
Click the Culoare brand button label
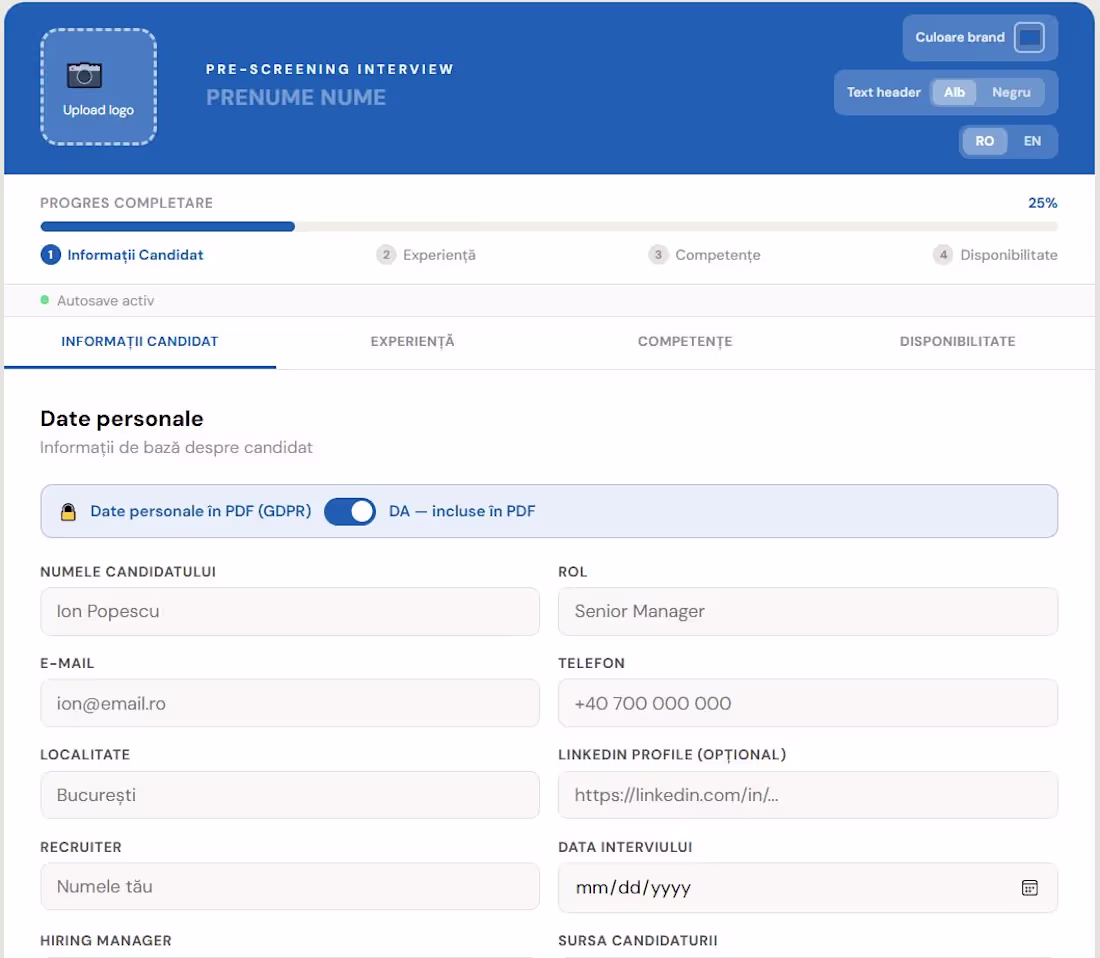pos(960,37)
